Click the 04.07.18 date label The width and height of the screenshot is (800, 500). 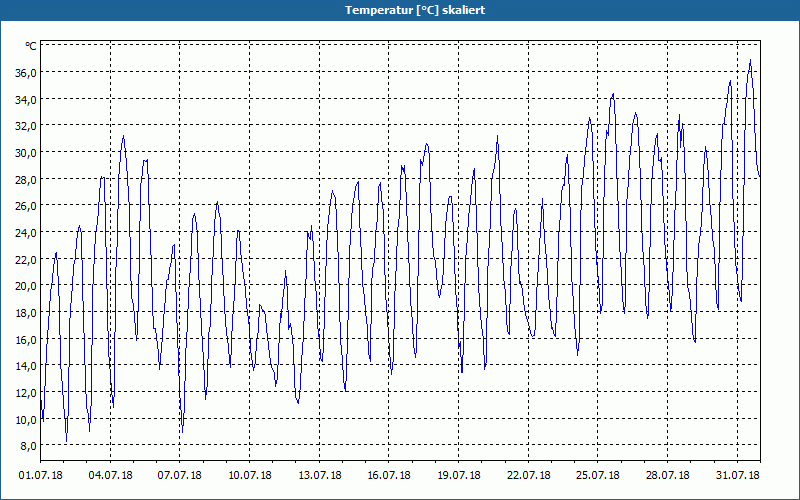tap(110, 475)
